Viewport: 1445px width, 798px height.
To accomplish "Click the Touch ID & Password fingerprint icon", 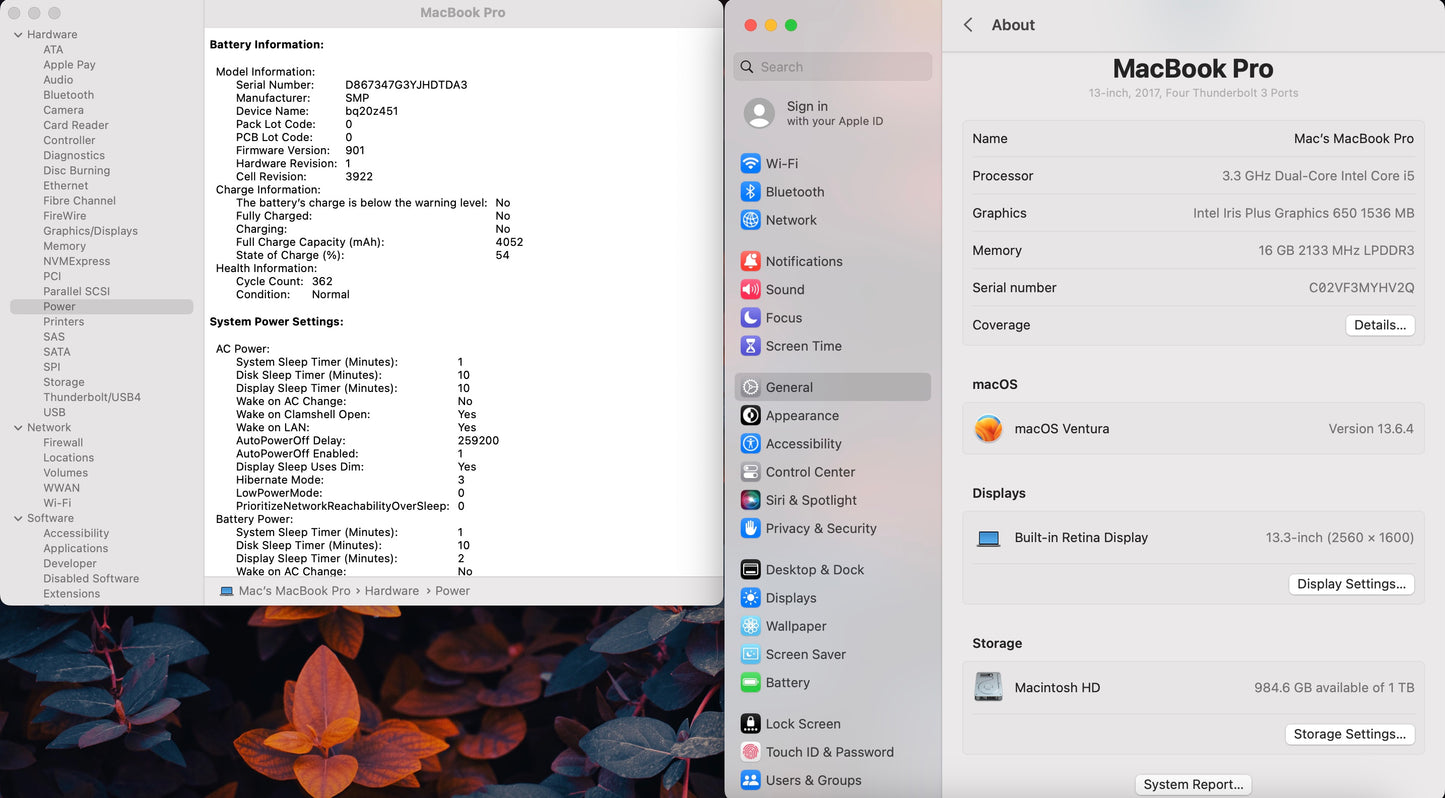I will coord(750,752).
